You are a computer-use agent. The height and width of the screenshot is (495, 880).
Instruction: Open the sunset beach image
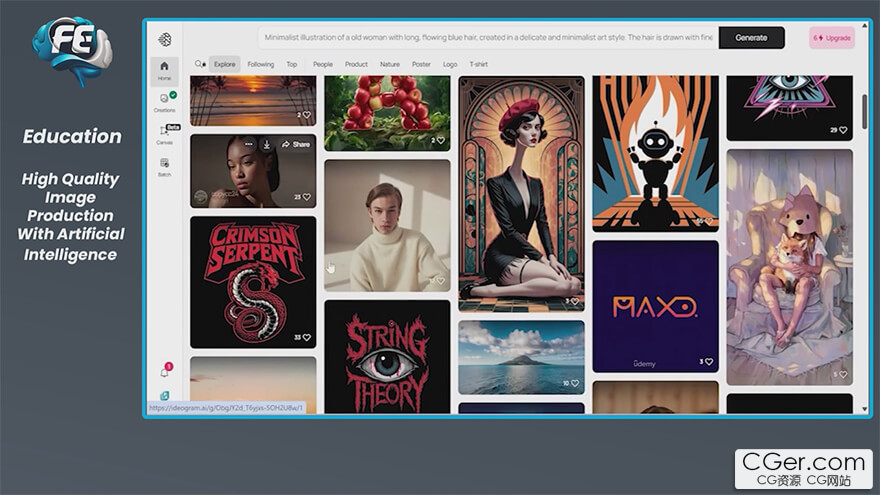tap(253, 101)
